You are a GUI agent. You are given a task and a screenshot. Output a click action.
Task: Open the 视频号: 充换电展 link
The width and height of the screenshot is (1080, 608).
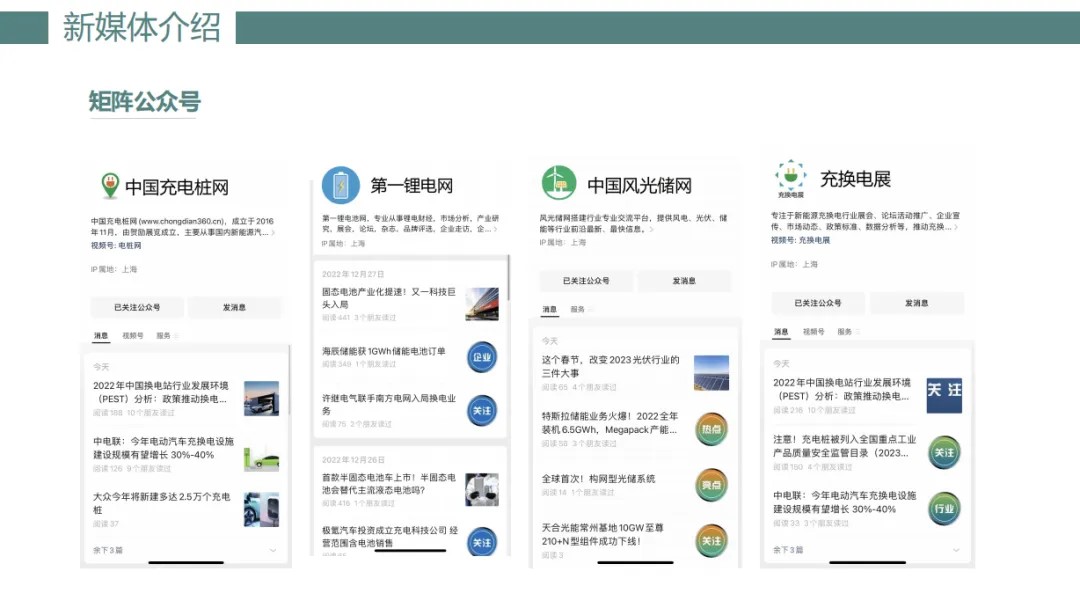coord(800,240)
